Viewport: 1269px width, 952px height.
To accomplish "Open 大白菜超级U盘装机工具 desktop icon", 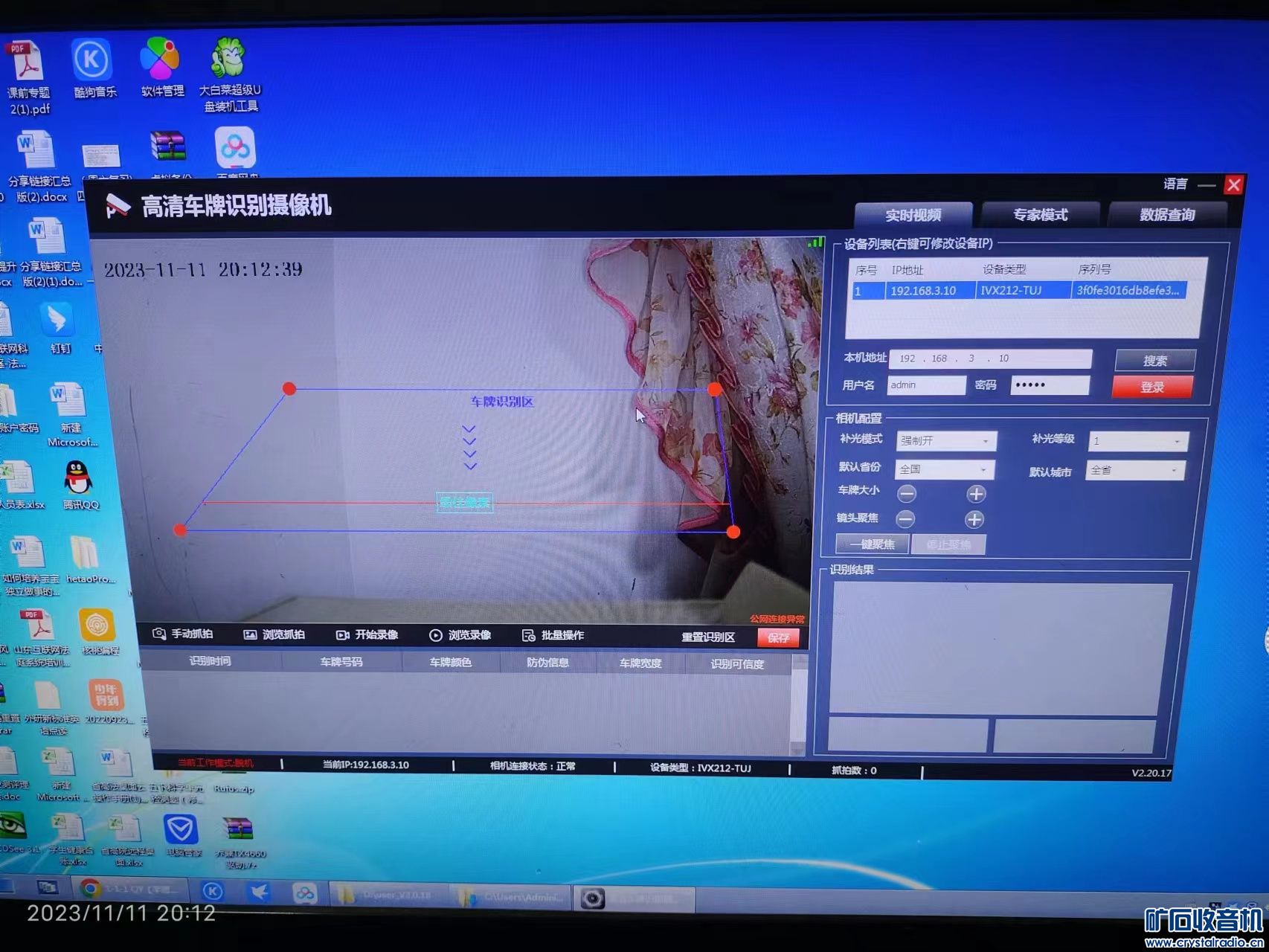I will tap(230, 75).
